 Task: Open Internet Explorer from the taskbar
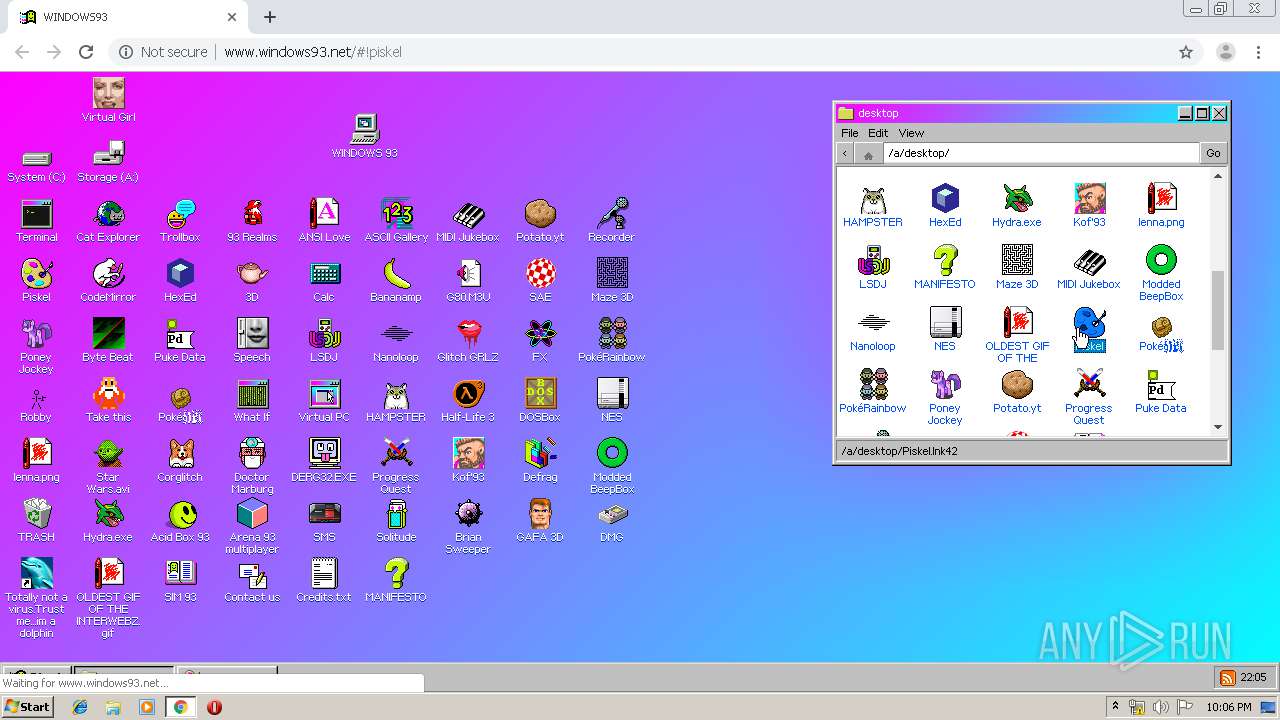click(x=80, y=707)
